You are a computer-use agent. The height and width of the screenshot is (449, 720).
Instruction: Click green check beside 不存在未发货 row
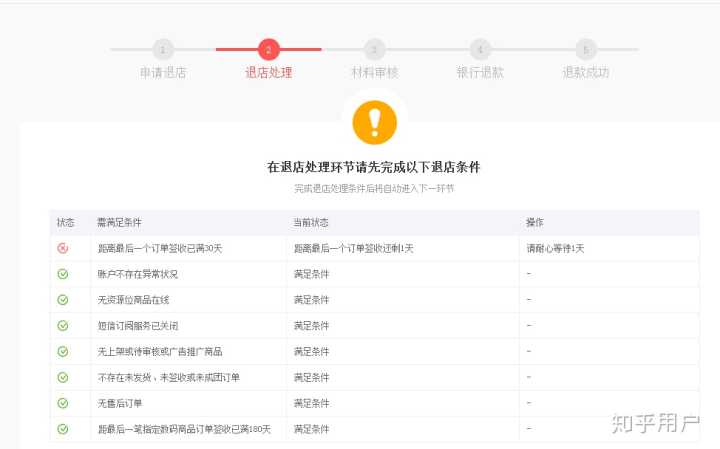coord(63,378)
